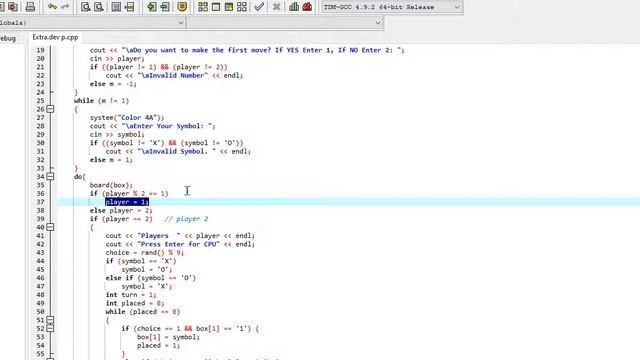The width and height of the screenshot is (640, 360).
Task: Click 'symbol = 'O';' on line 45
Action: pyautogui.click(x=147, y=270)
